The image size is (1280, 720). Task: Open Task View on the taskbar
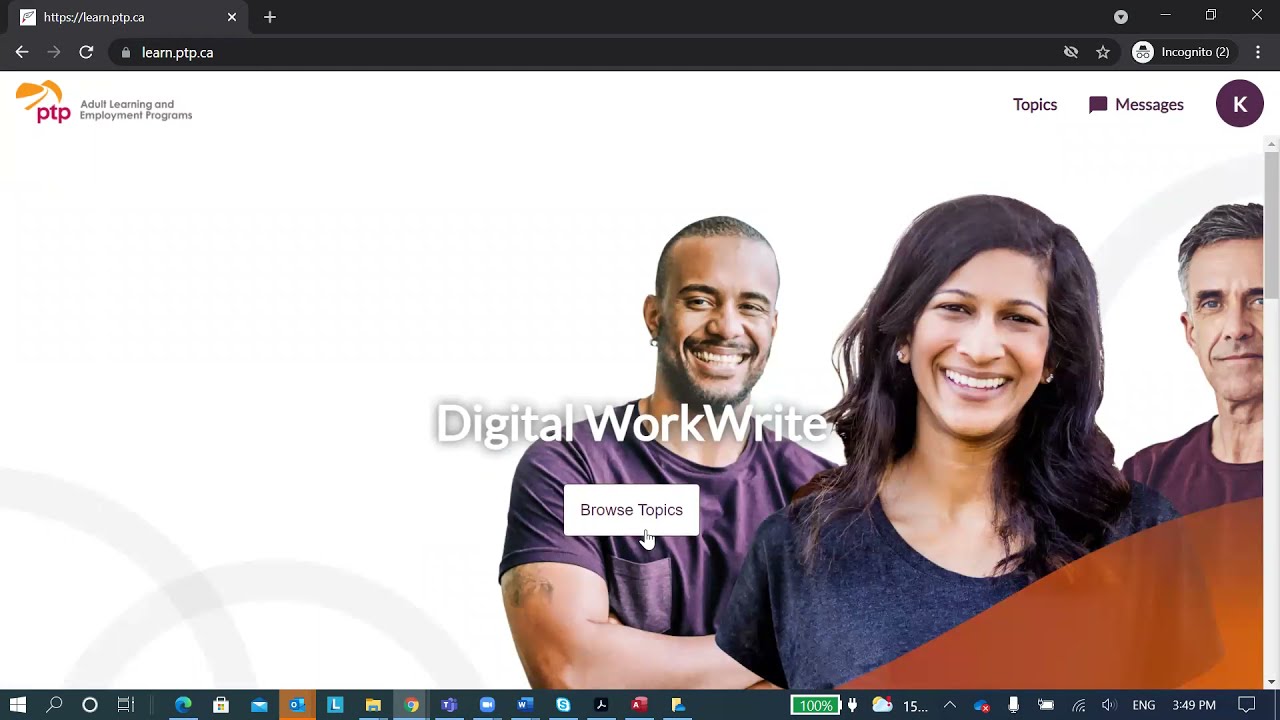(x=126, y=705)
